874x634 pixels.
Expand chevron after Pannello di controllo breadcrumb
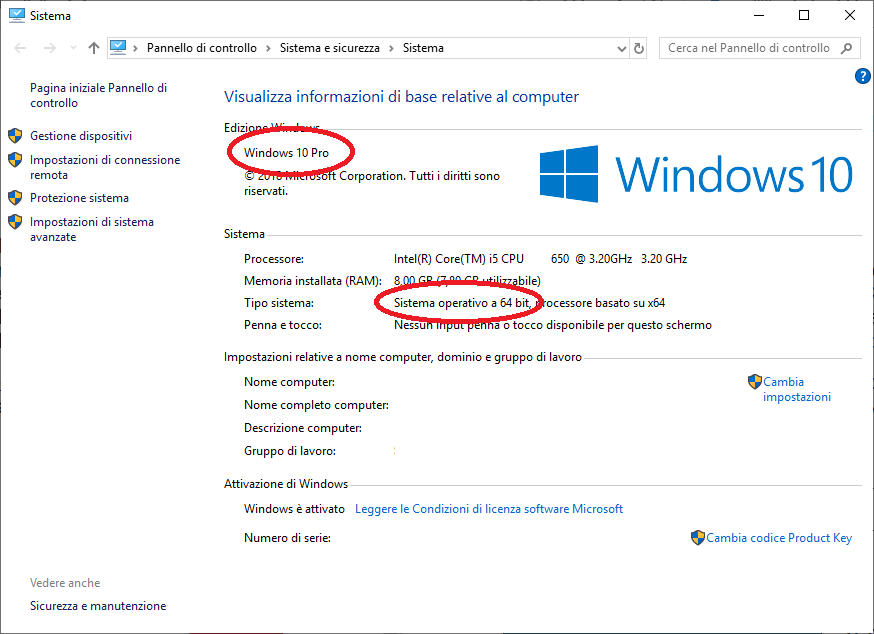pyautogui.click(x=268, y=49)
